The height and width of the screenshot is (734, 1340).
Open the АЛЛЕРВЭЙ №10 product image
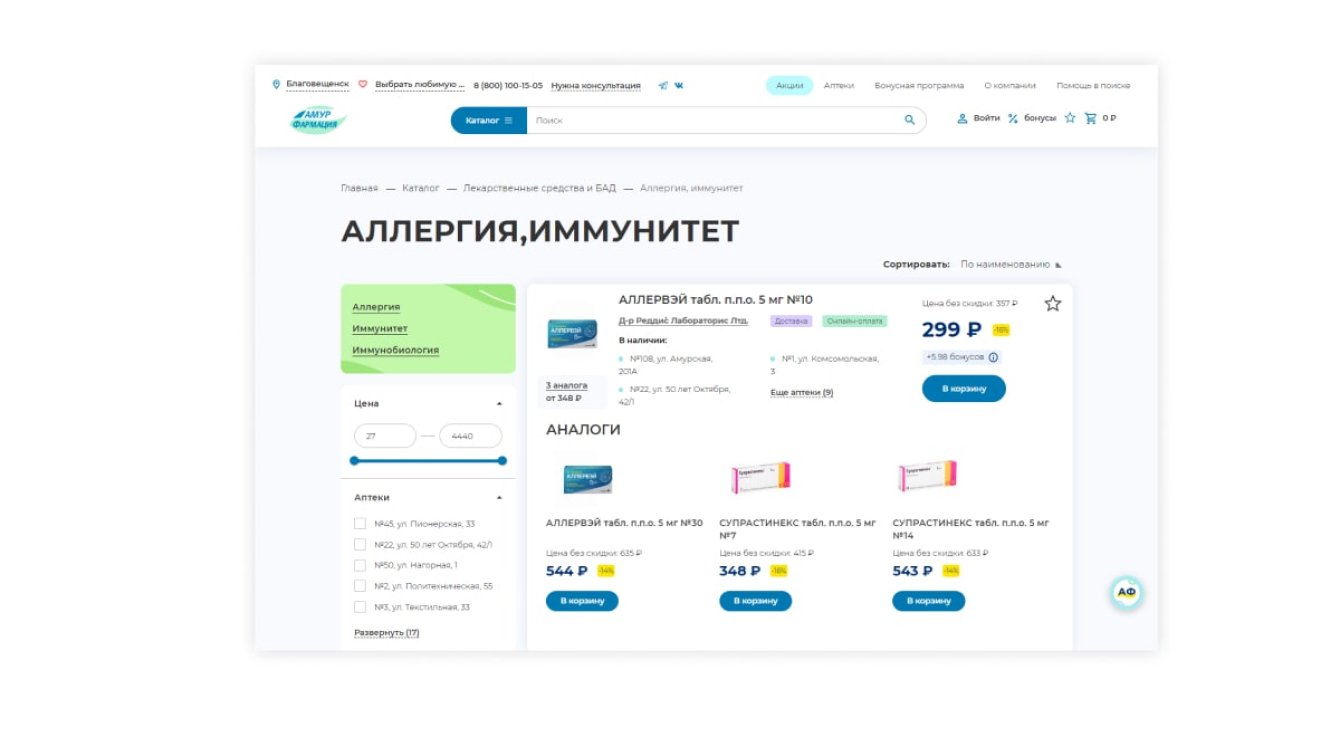(572, 334)
